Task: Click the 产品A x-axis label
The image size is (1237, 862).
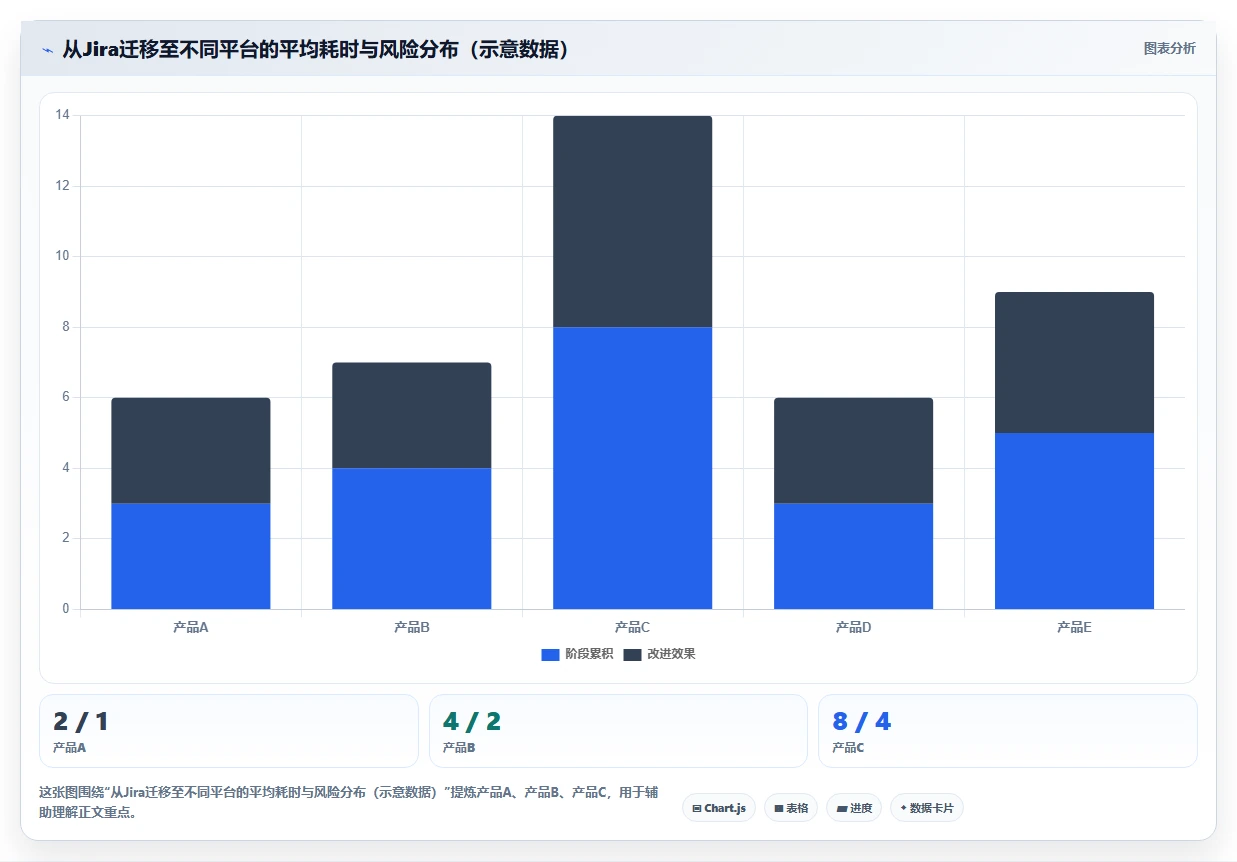Action: 191,627
